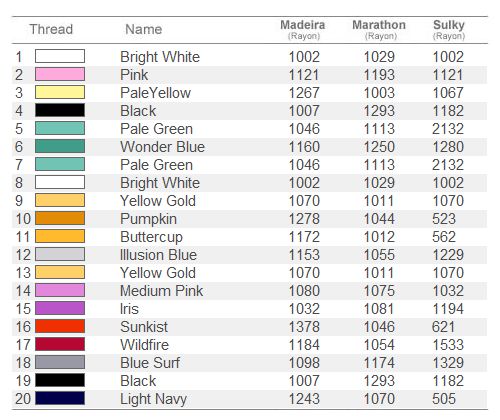Select the Pumpkin orange swatch
500x420 pixels.
60,218
